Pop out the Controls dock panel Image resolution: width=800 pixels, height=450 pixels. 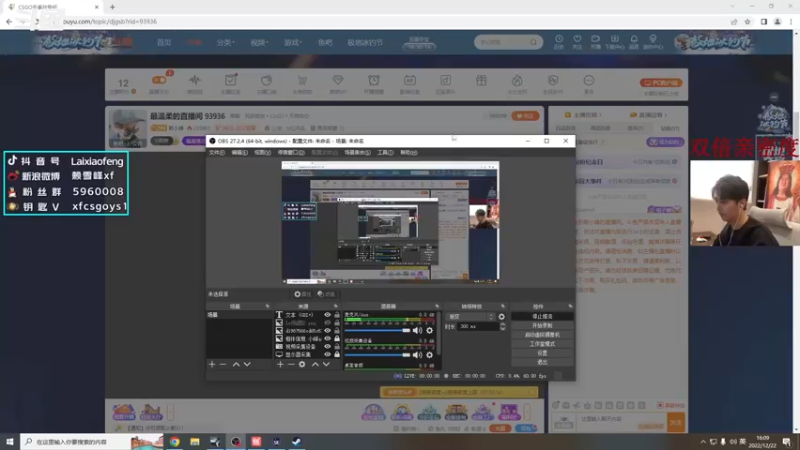pyautogui.click(x=570, y=306)
